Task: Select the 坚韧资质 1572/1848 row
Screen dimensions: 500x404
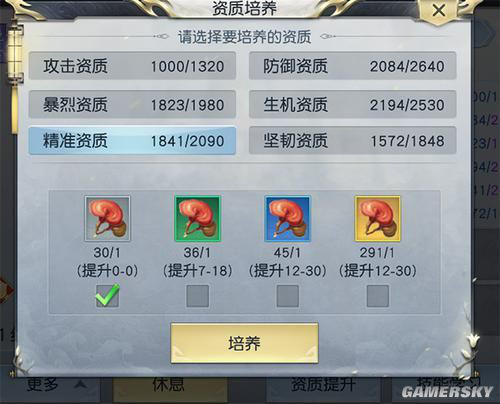Action: (353, 141)
